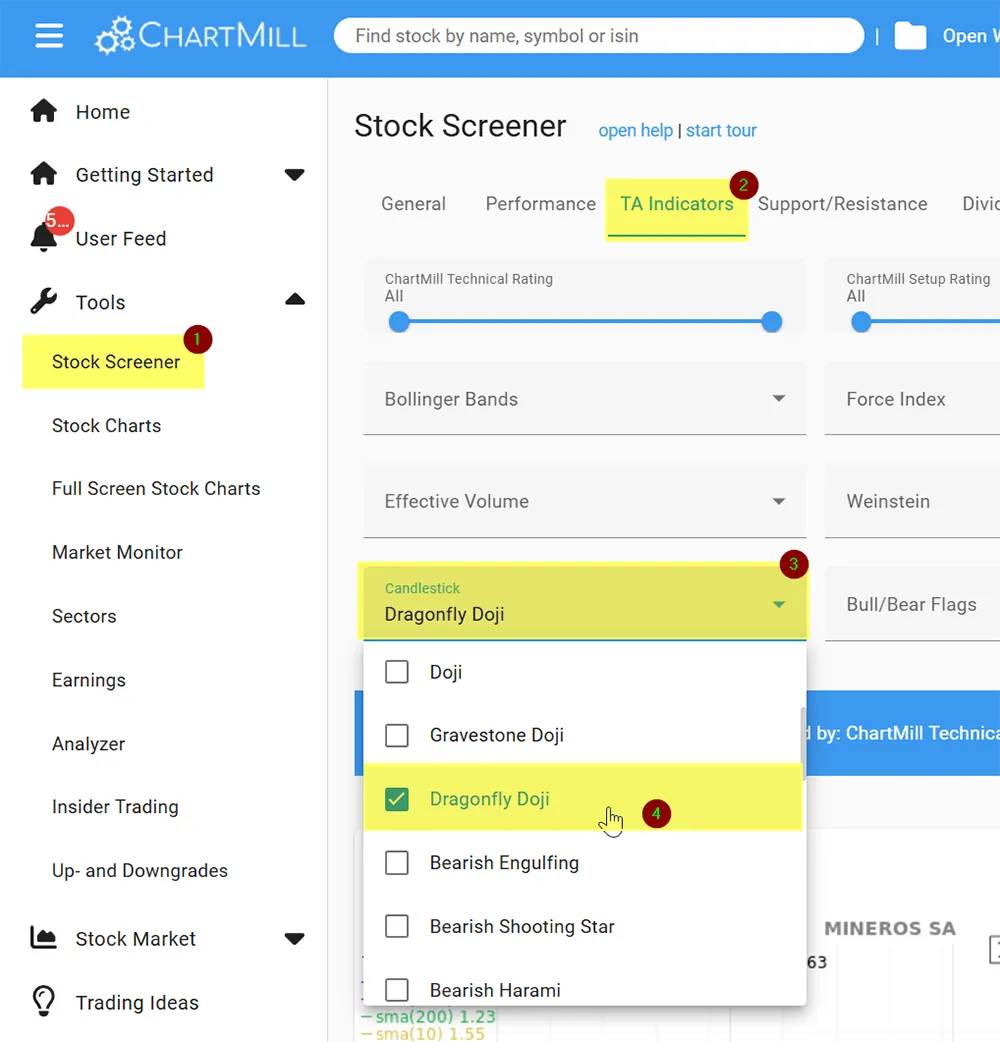The image size is (1000, 1042).
Task: Expand the Stock Market section
Action: (x=294, y=938)
